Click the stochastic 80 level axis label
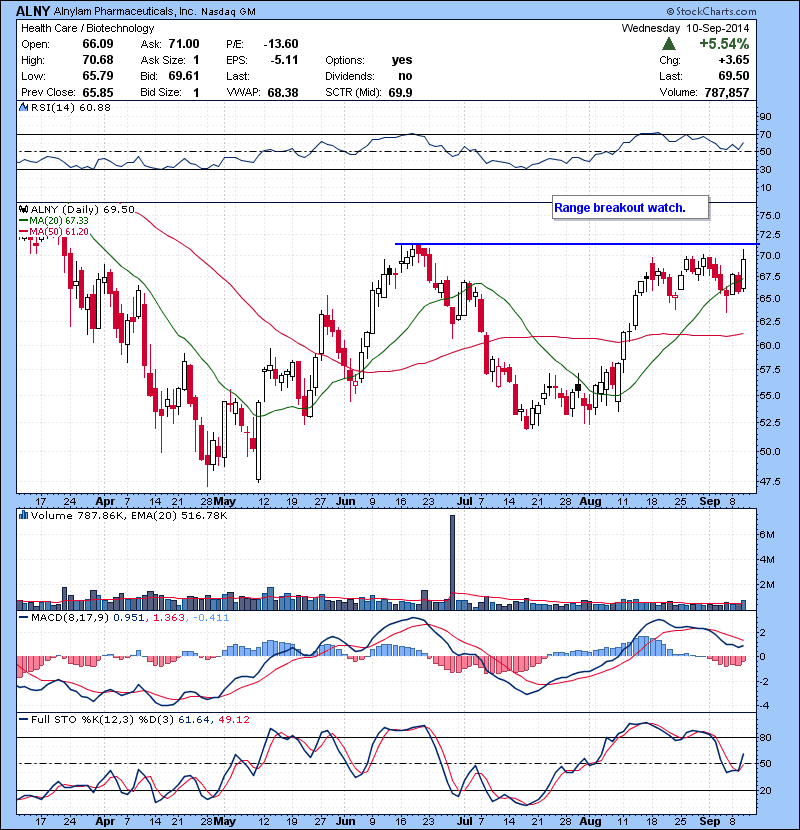800x830 pixels. (766, 737)
